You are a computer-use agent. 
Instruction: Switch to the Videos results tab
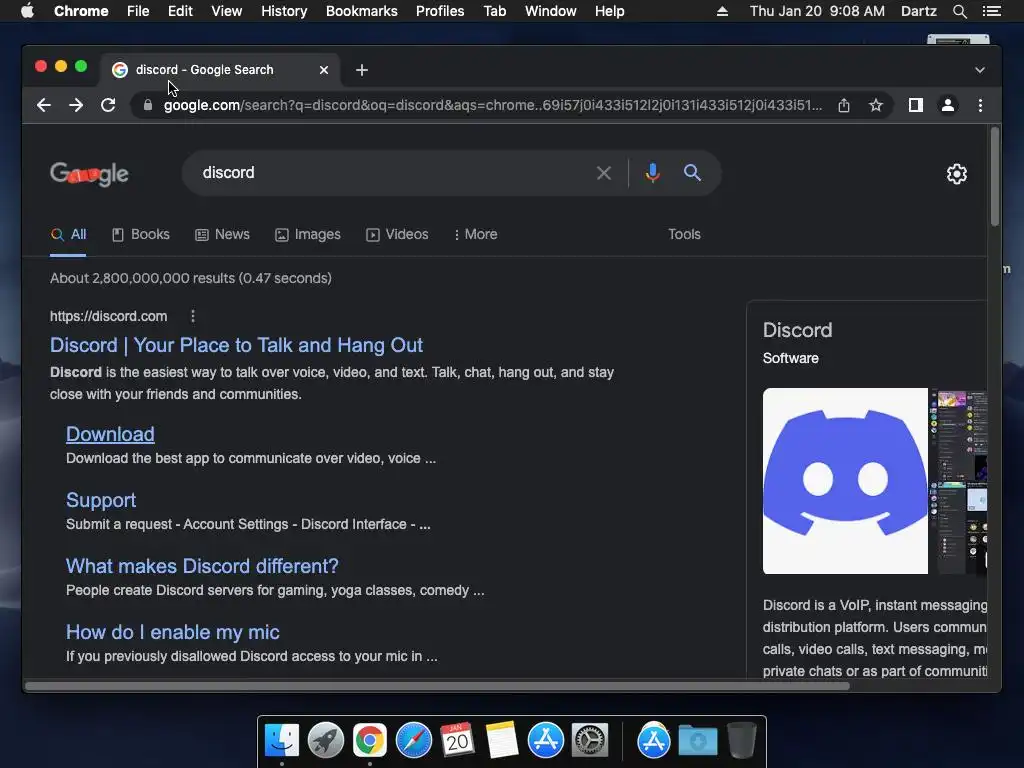pos(398,234)
